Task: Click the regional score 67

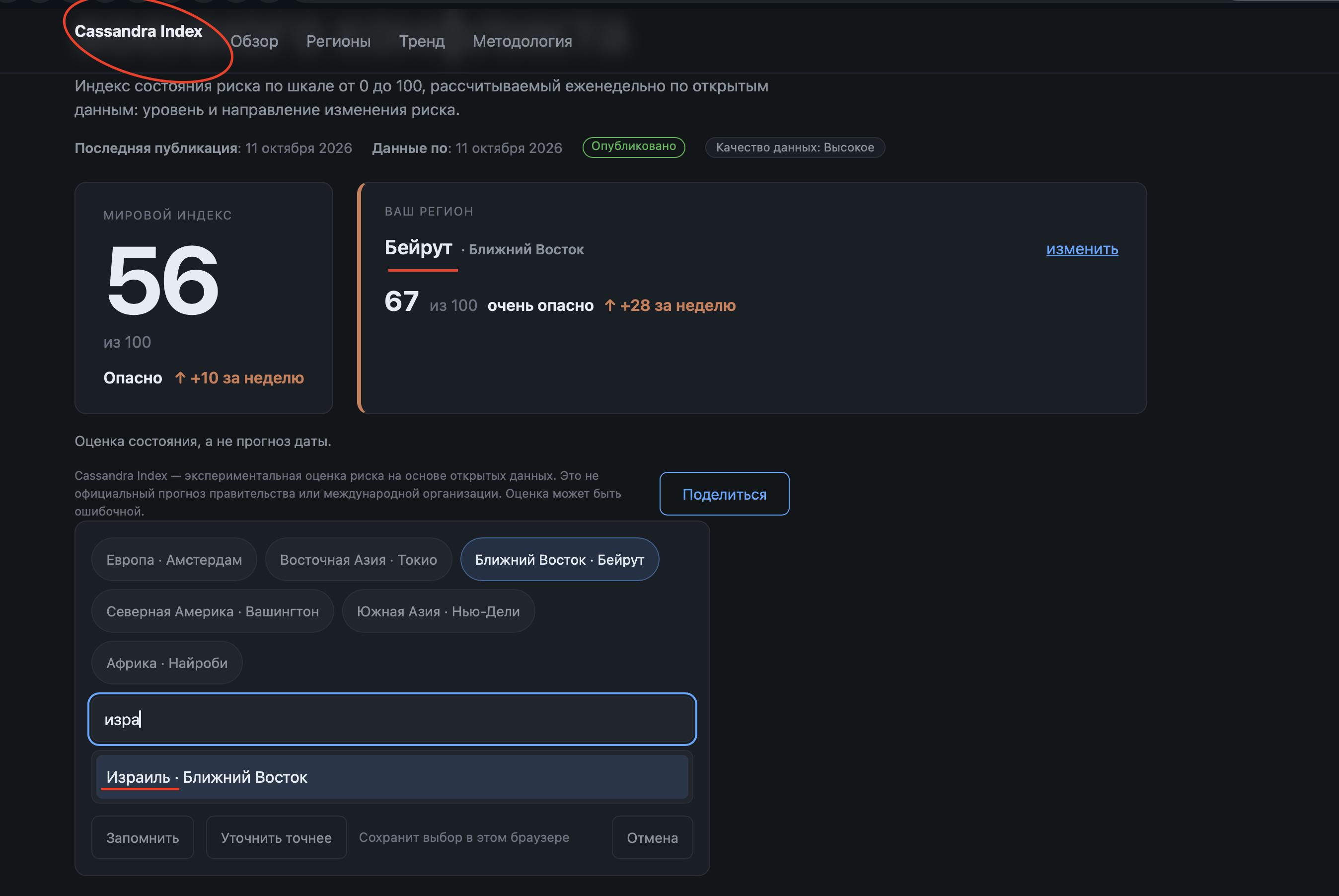Action: (402, 301)
